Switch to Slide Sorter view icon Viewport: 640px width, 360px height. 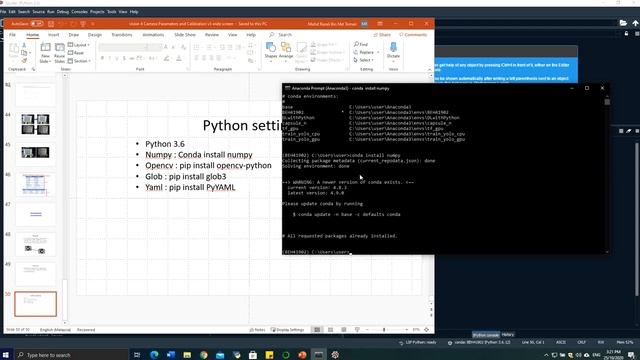click(330, 329)
